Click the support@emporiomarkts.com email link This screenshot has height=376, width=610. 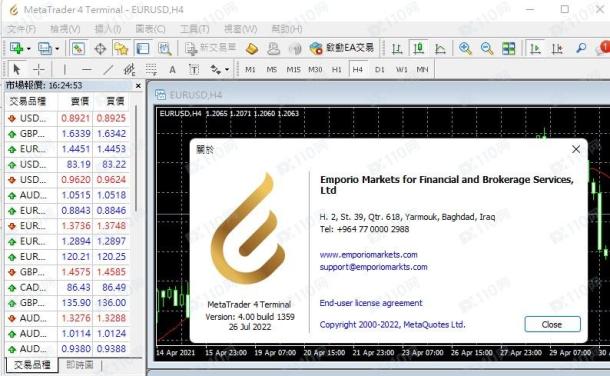[x=373, y=267]
